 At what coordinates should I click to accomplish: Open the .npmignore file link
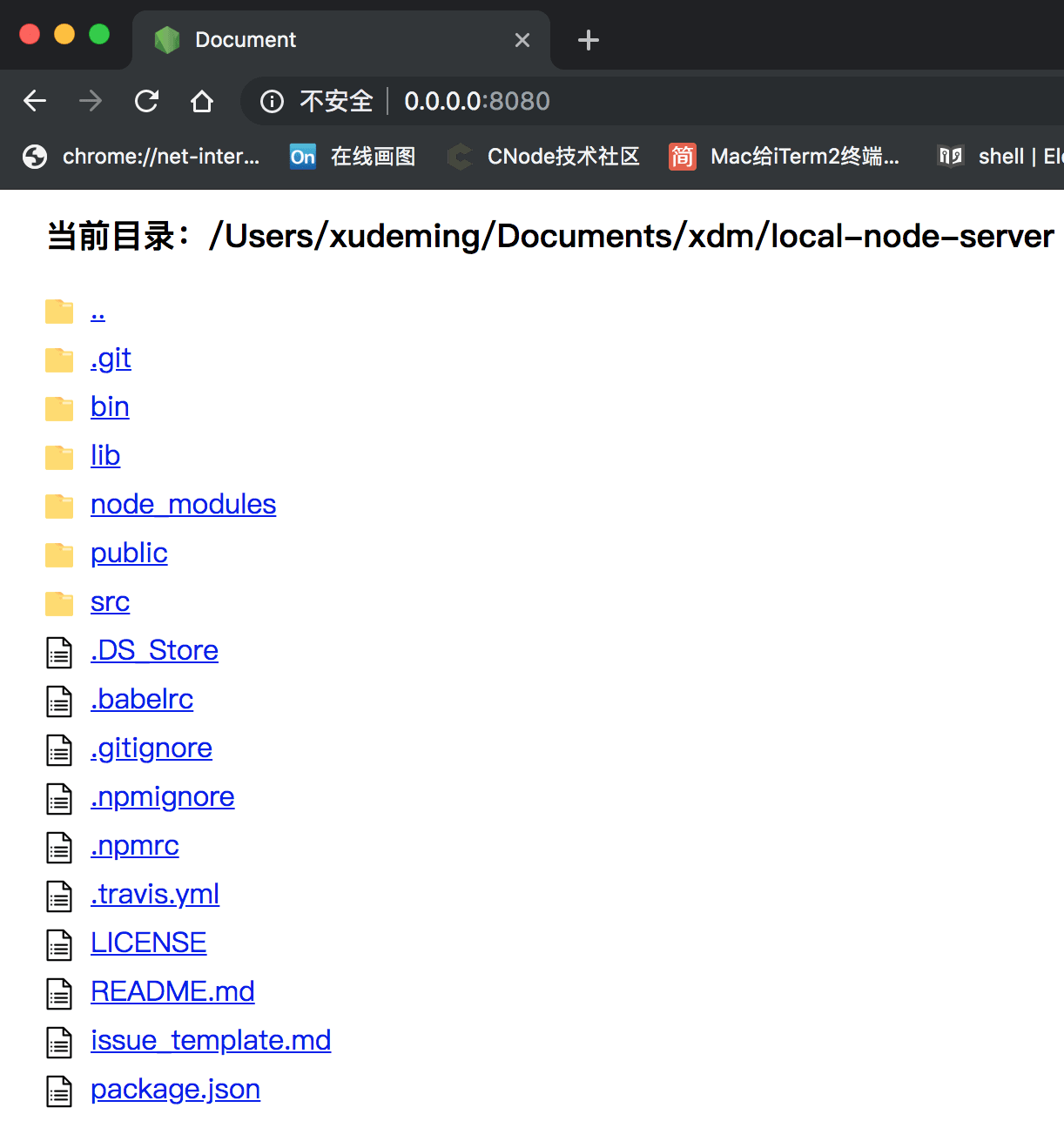[163, 797]
